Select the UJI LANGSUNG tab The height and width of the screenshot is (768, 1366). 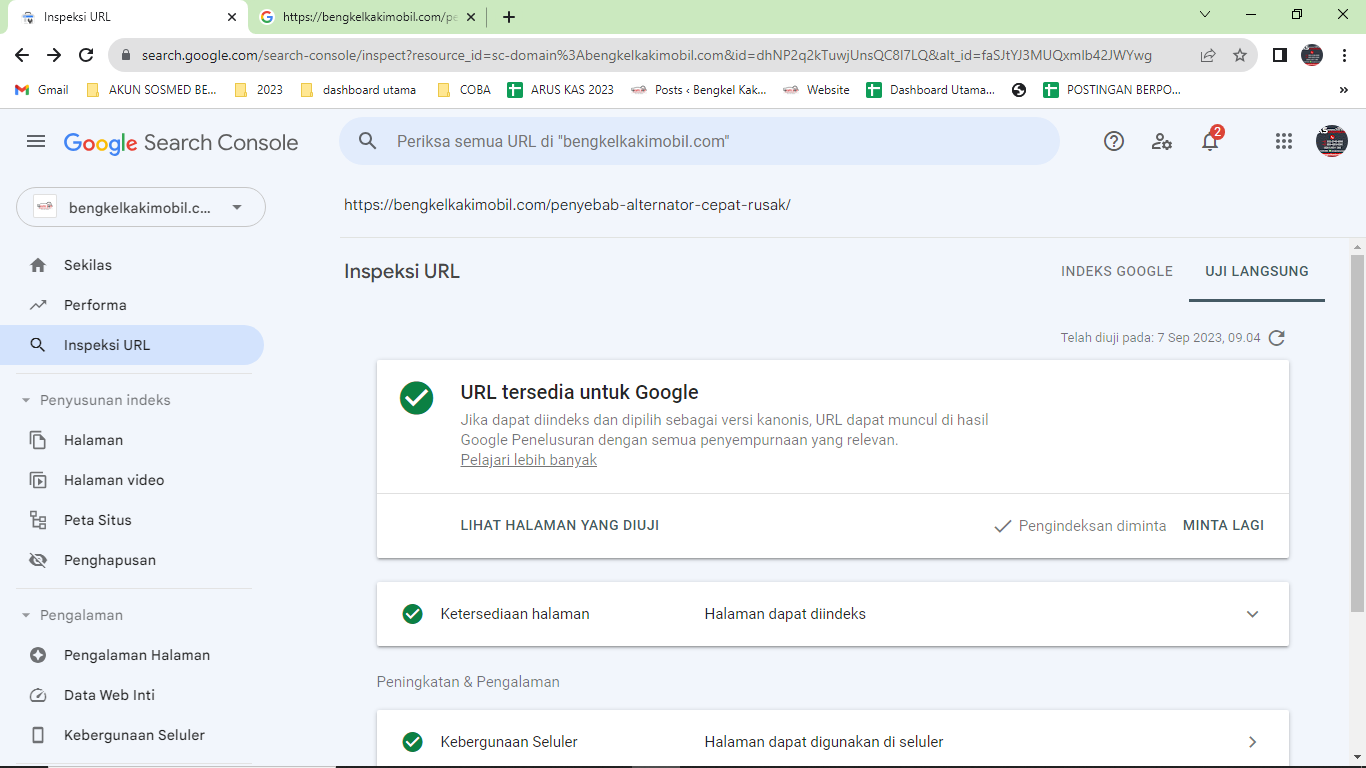tap(1257, 271)
